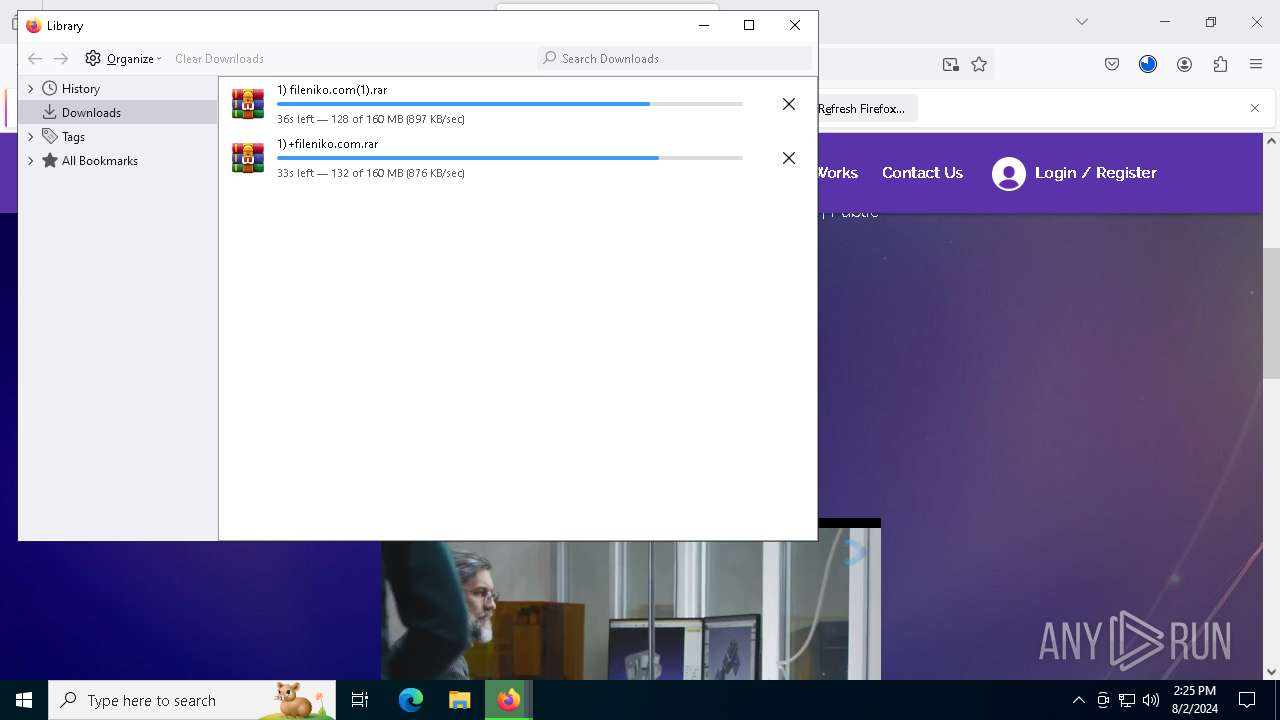Click taskbar Type here to search box

[192, 700]
